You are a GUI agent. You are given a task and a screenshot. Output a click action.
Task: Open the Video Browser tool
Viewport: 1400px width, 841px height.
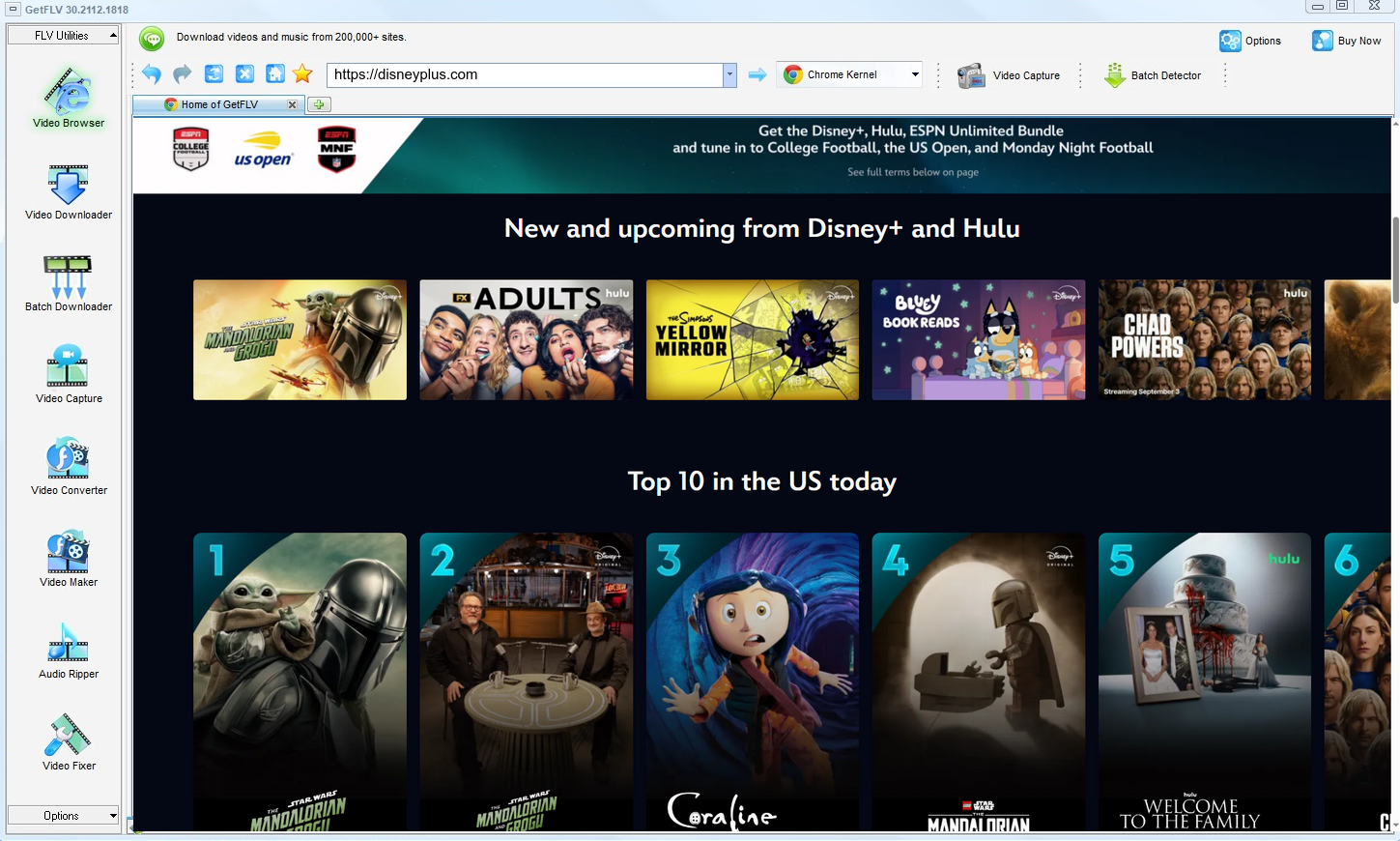coord(68,97)
